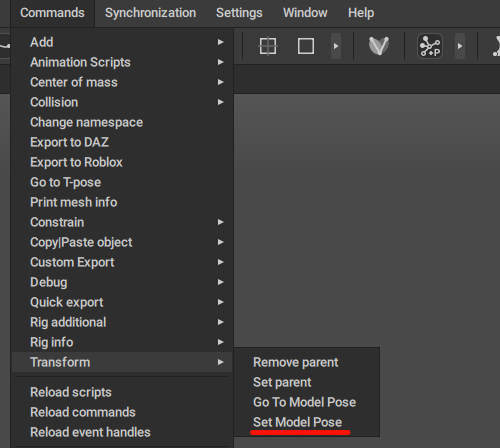Expand arrow next to single viewport icon
This screenshot has height=448, width=500.
[x=336, y=46]
